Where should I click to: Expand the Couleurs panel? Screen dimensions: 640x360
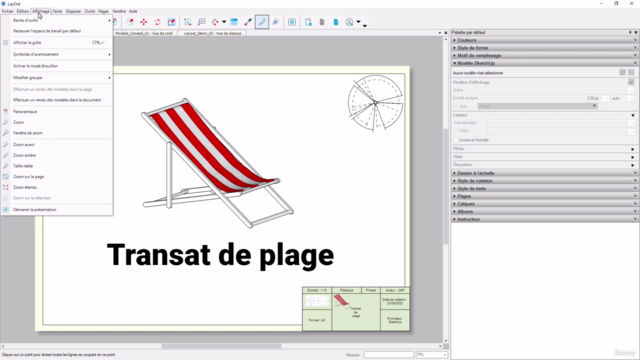455,40
